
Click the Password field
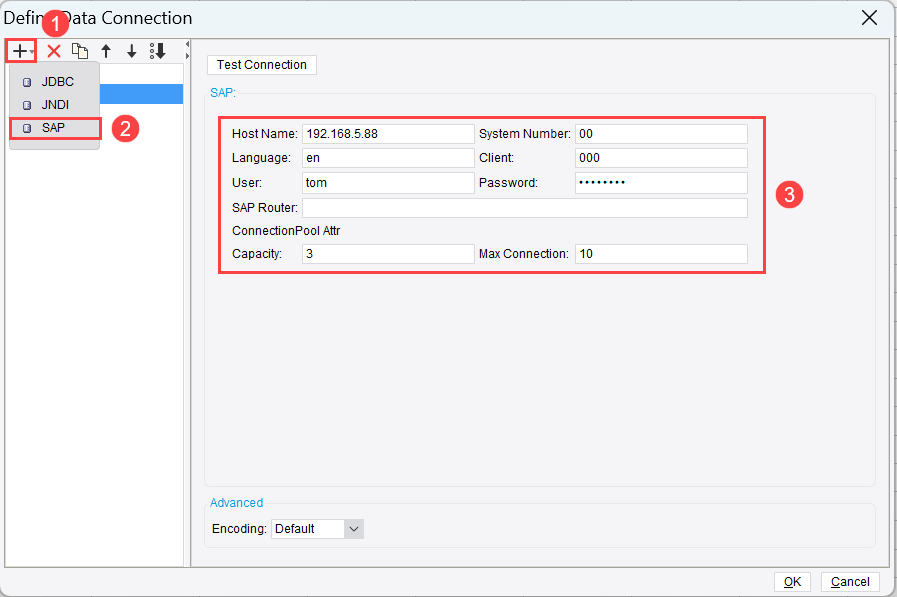click(661, 183)
